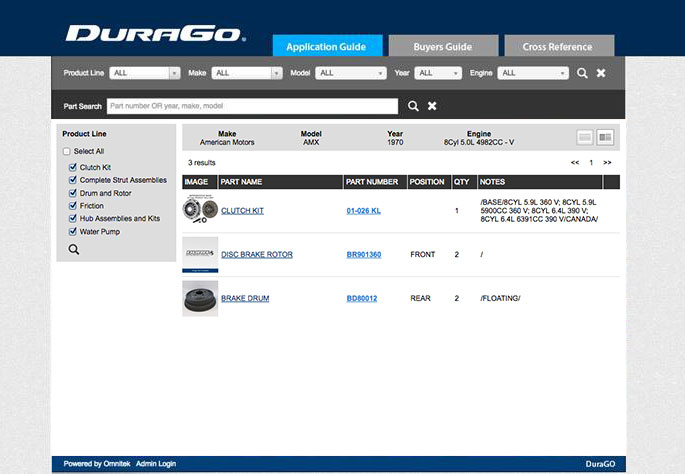The height and width of the screenshot is (474, 685).
Task: Click the disc brake rotor thumbnail
Action: click(200, 255)
